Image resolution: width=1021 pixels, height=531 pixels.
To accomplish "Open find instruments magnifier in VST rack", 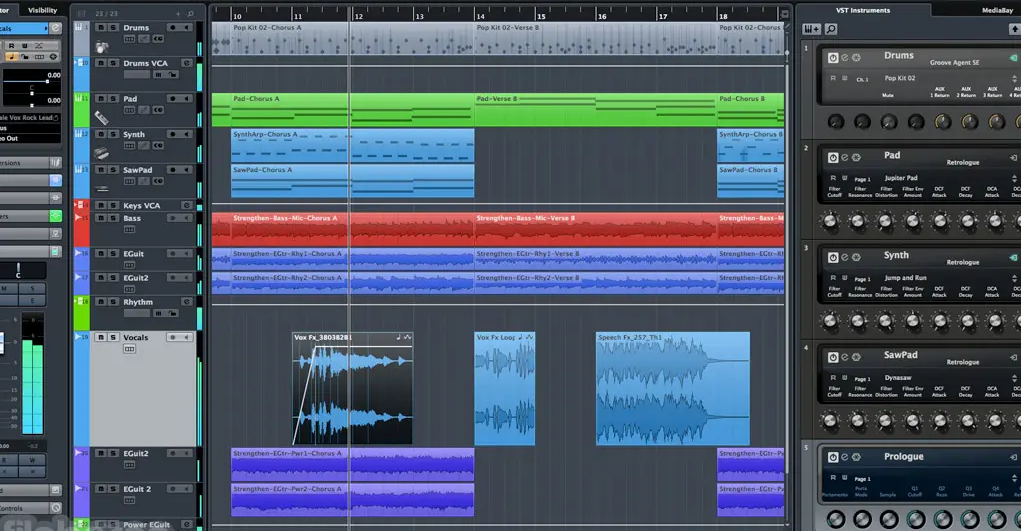I will pos(831,29).
